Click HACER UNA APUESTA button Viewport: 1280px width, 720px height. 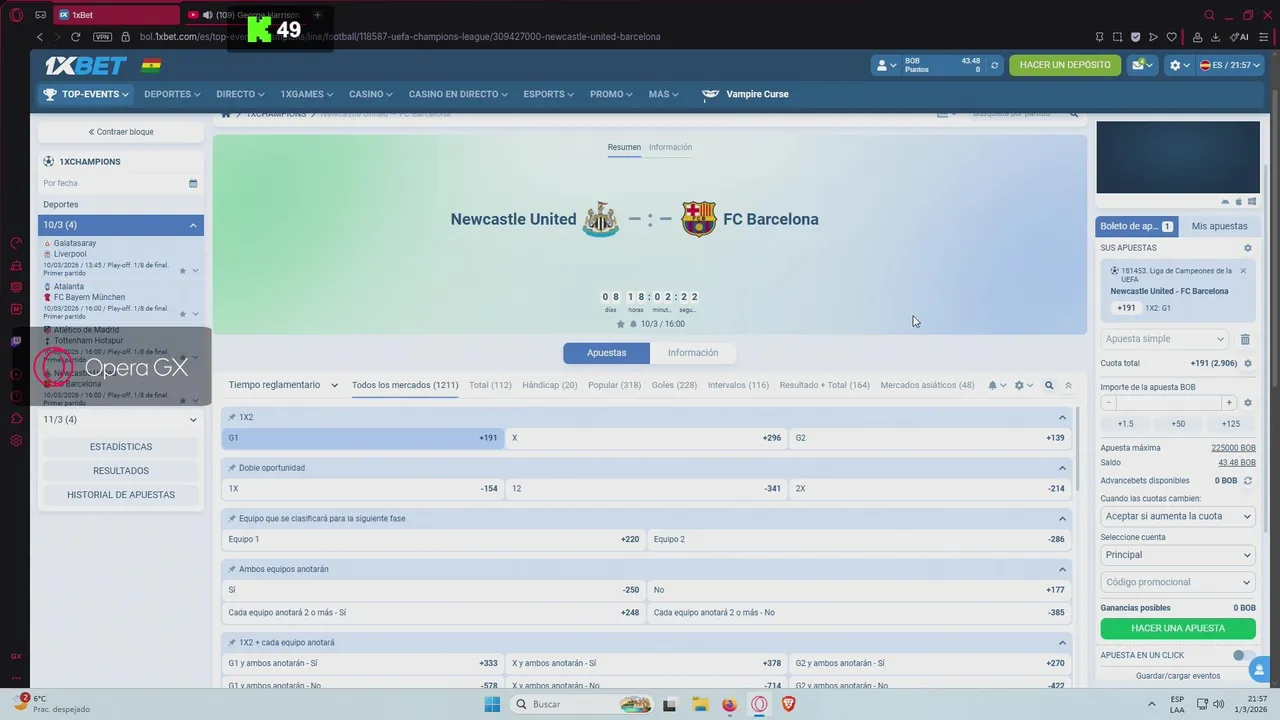[x=1178, y=628]
